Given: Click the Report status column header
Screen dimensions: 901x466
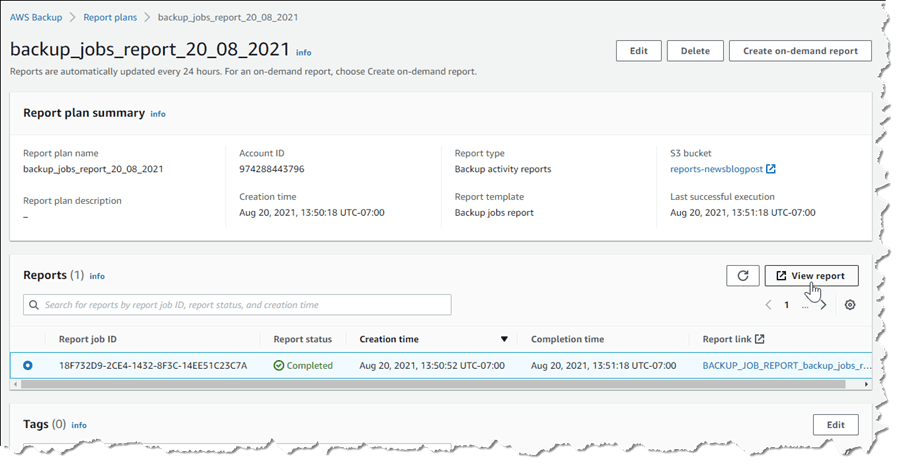Looking at the screenshot, I should coord(303,339).
